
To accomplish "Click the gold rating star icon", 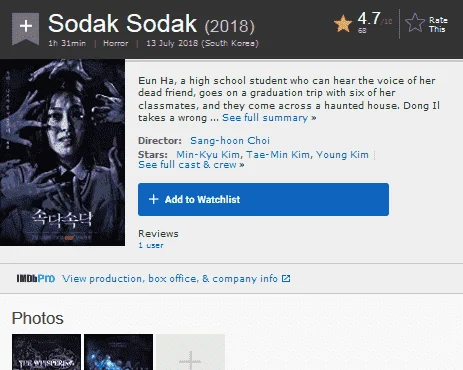I will point(343,24).
